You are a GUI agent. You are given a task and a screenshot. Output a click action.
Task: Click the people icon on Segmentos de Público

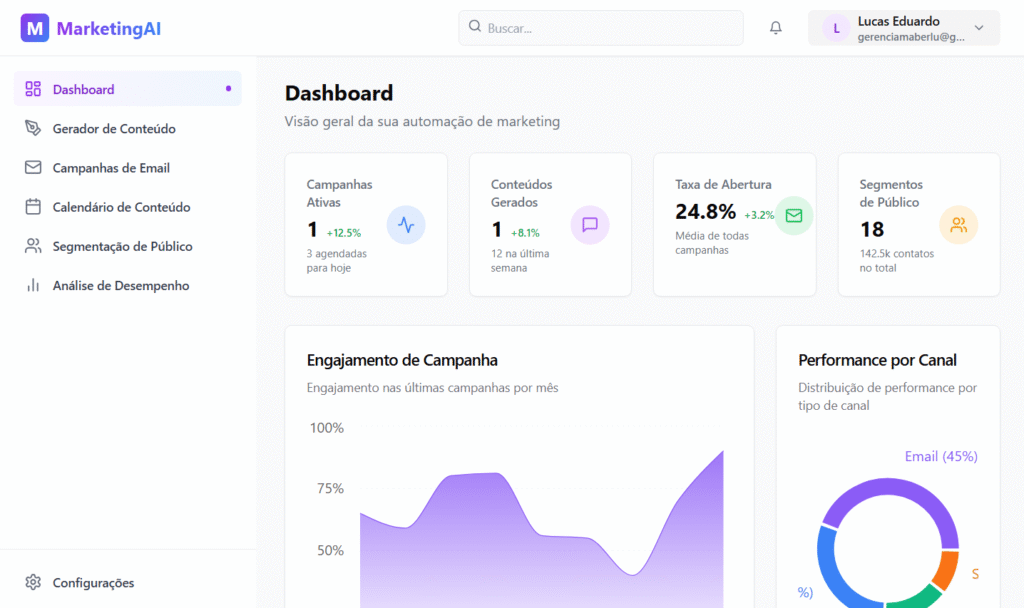click(x=958, y=225)
